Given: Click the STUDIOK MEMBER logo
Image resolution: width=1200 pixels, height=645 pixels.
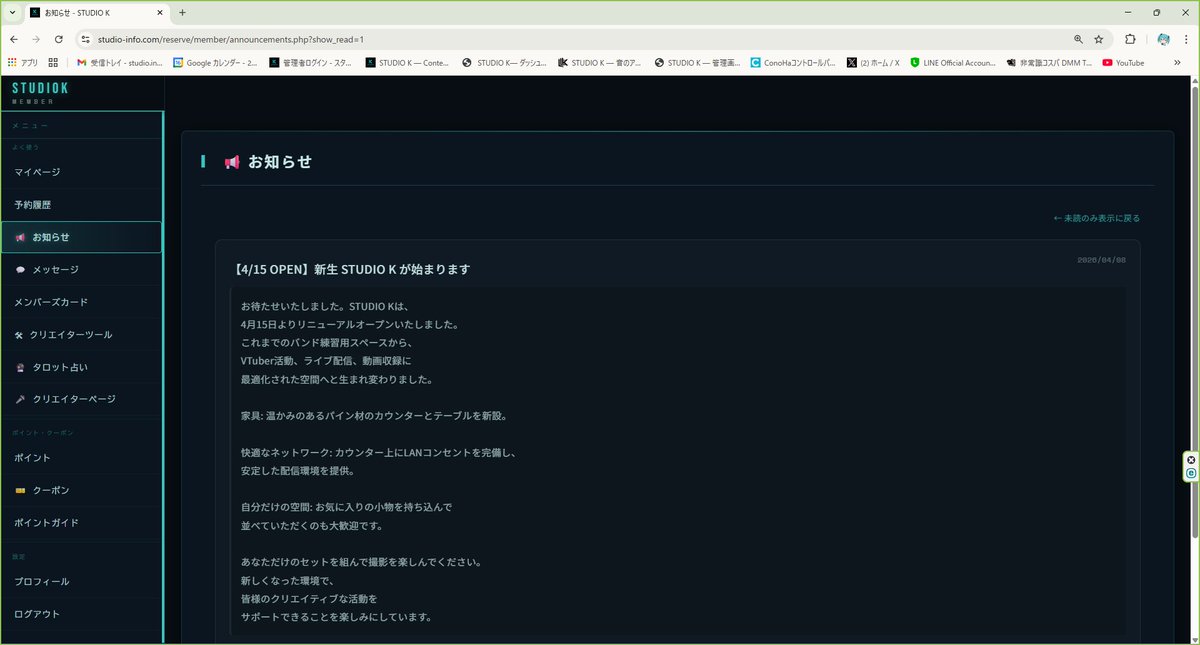Looking at the screenshot, I should (40, 92).
